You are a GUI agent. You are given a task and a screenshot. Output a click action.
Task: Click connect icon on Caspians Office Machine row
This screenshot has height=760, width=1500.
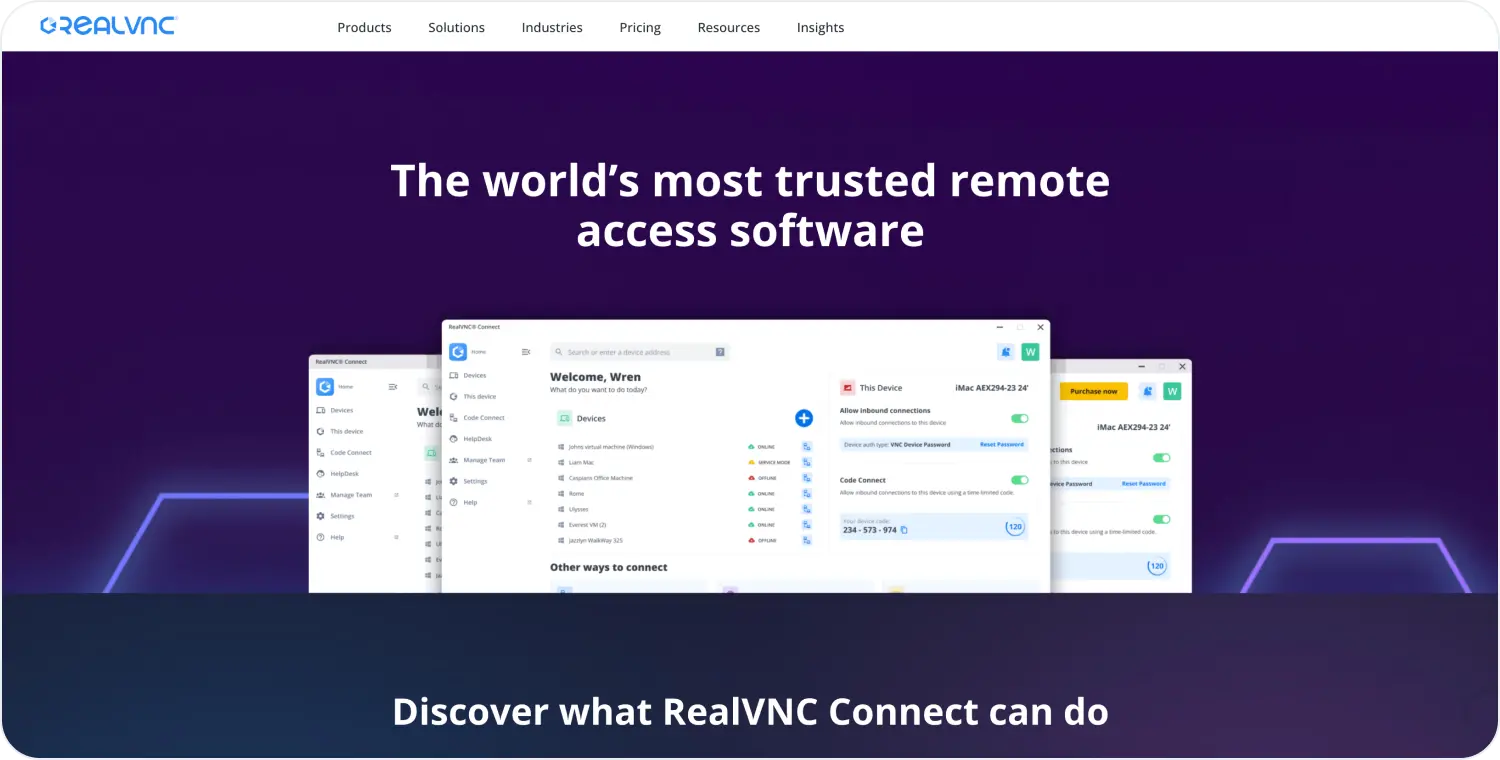tap(807, 478)
